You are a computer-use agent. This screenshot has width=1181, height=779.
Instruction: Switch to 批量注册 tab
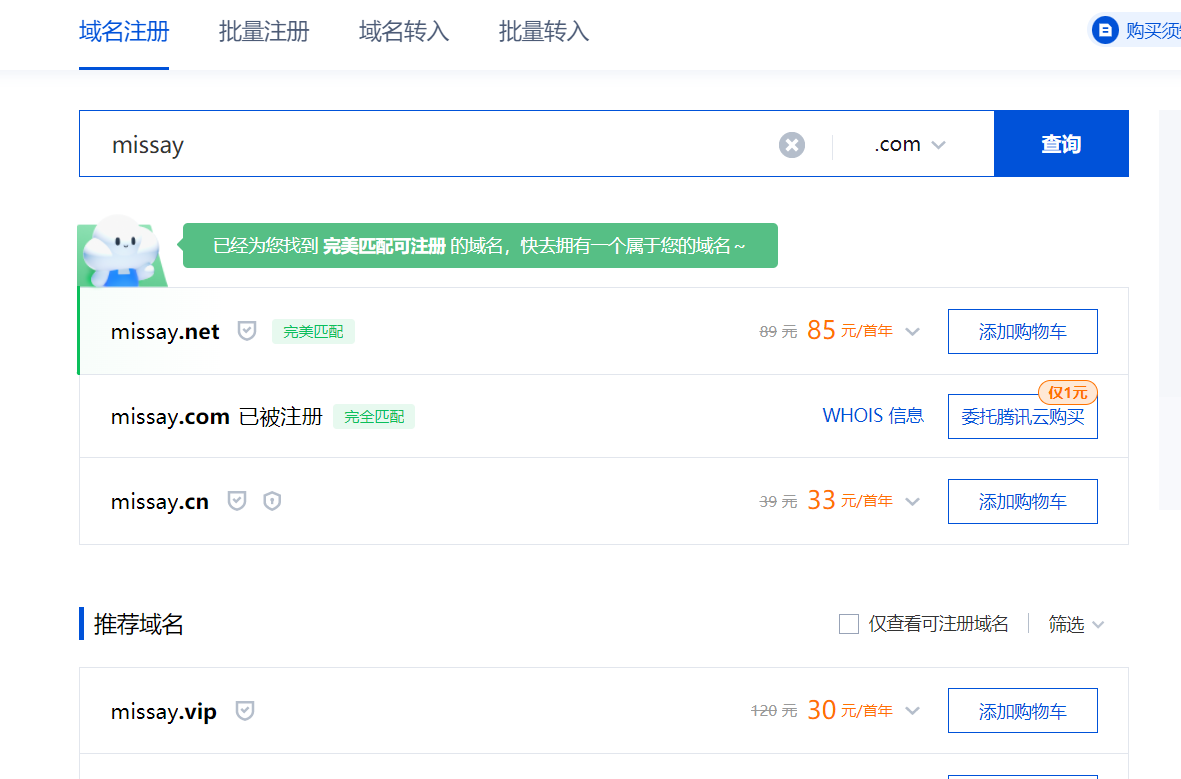tap(264, 32)
